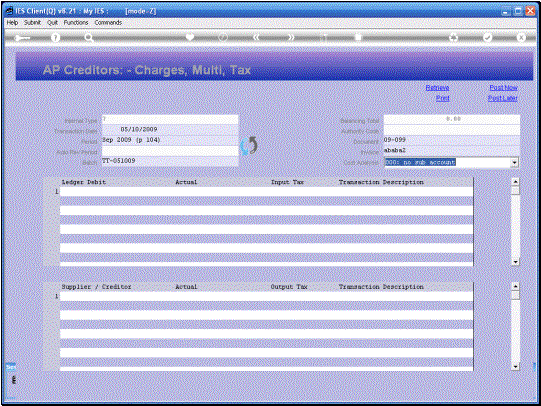Image resolution: width=541 pixels, height=406 pixels.
Task: Click the Post Now link
Action: point(503,88)
